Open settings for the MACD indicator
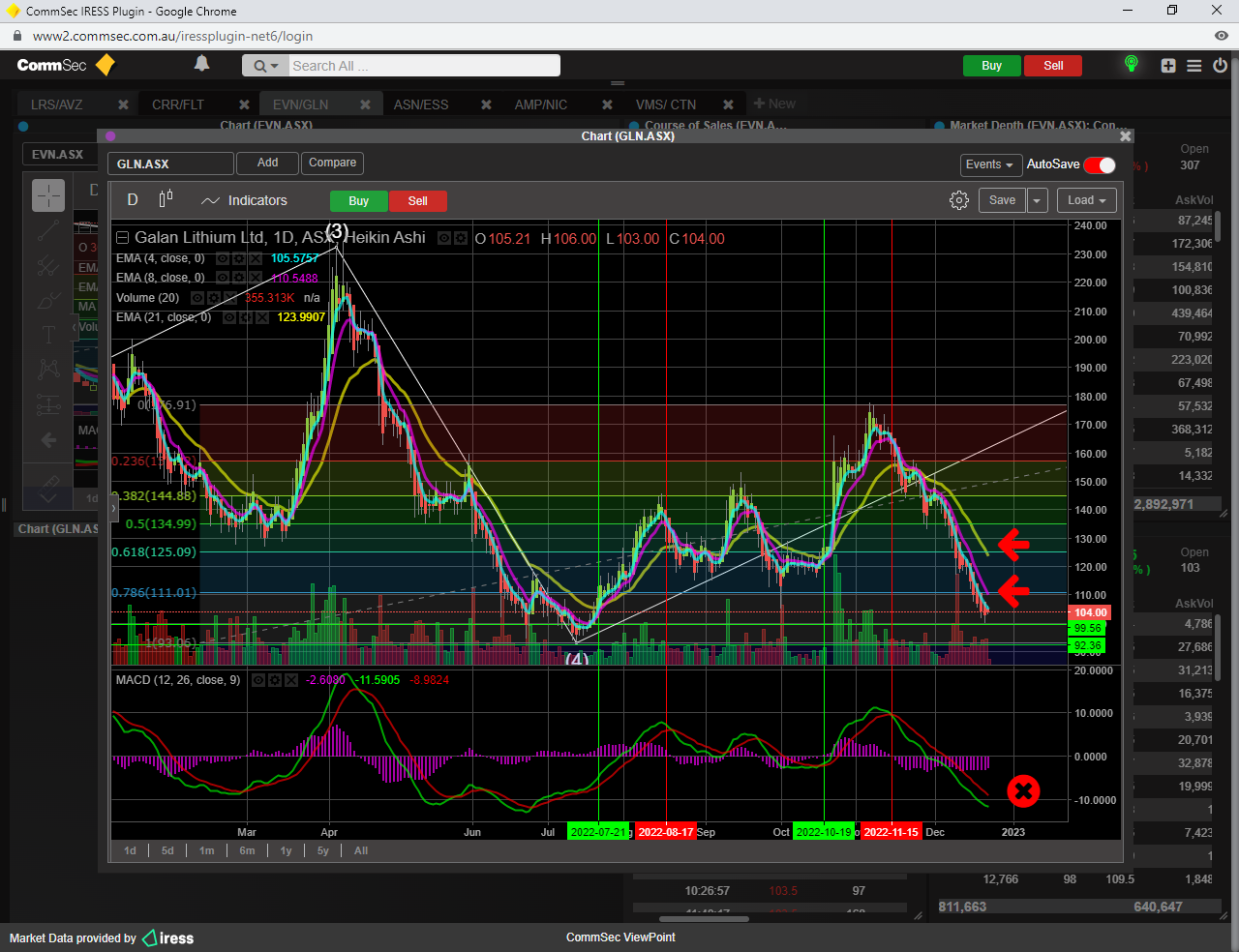1239x952 pixels. (x=275, y=680)
